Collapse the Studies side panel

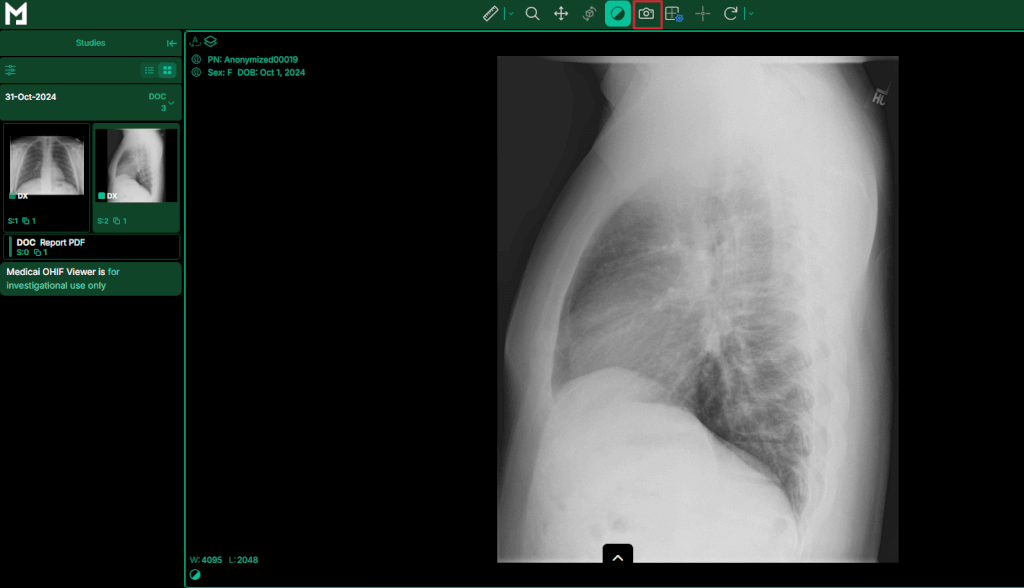coord(172,43)
